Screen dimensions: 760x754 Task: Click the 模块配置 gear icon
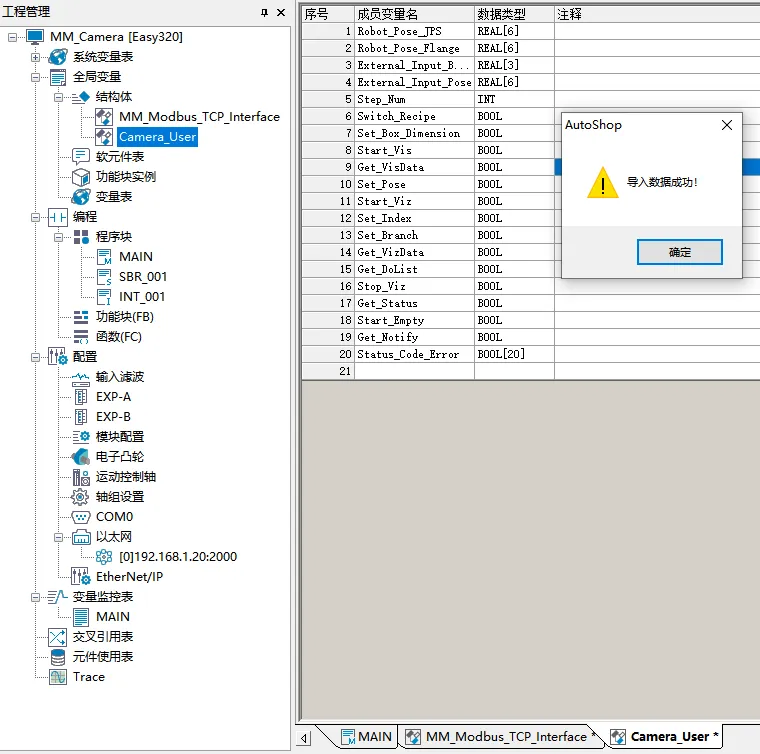coord(80,437)
